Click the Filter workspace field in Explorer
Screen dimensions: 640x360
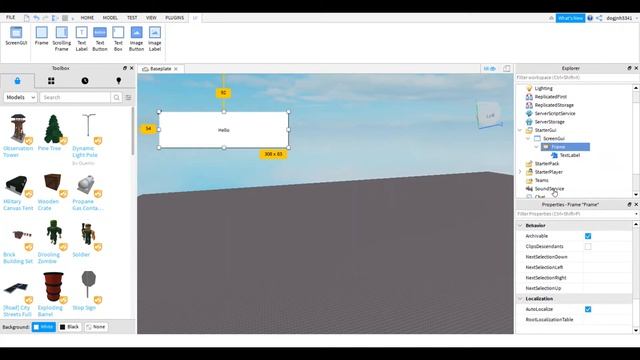(x=575, y=78)
